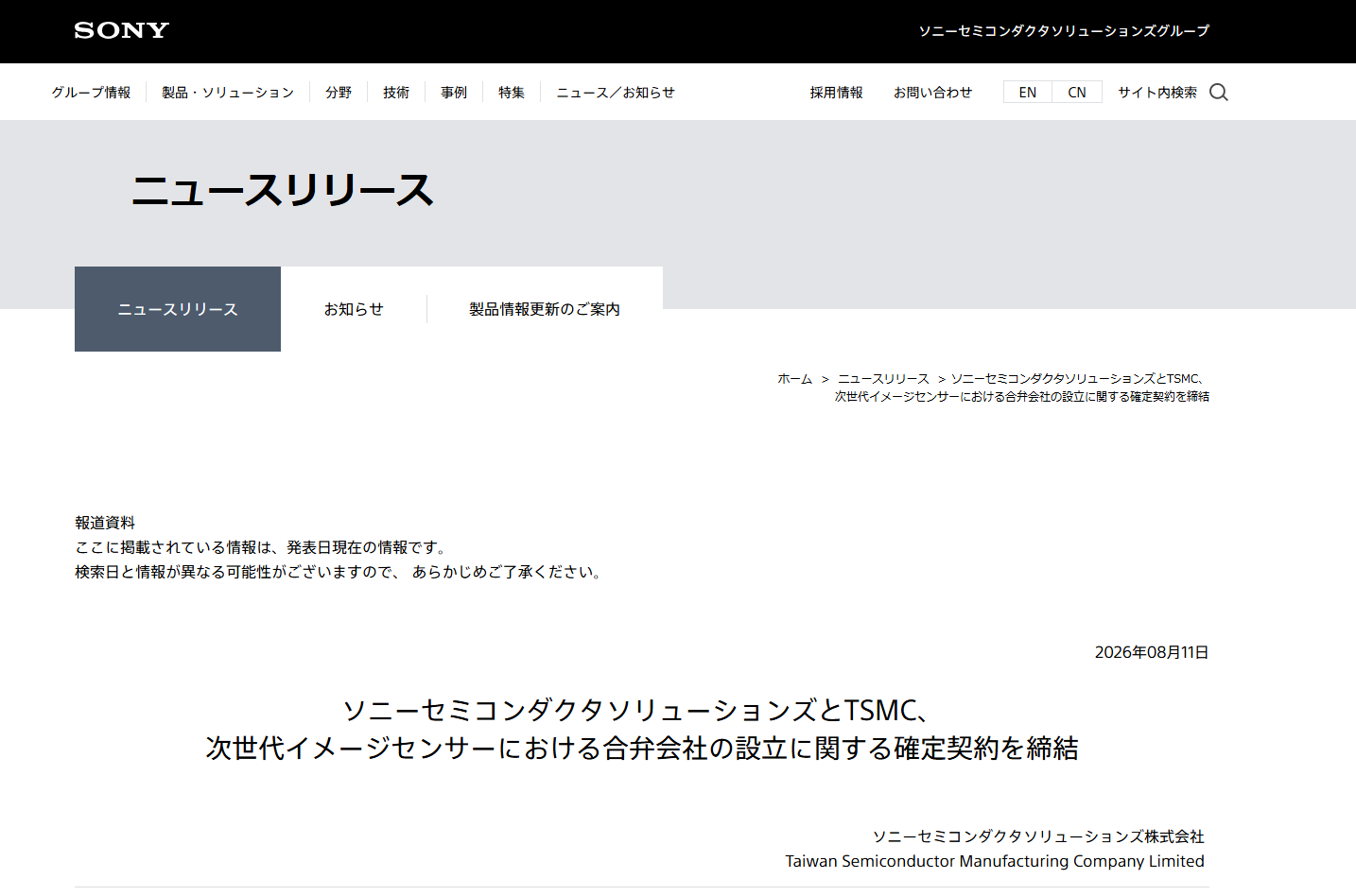Viewport: 1356px width, 896px height.
Task: Click Taiwan Semiconductor Manufacturing Company Limited text
Action: 995,861
